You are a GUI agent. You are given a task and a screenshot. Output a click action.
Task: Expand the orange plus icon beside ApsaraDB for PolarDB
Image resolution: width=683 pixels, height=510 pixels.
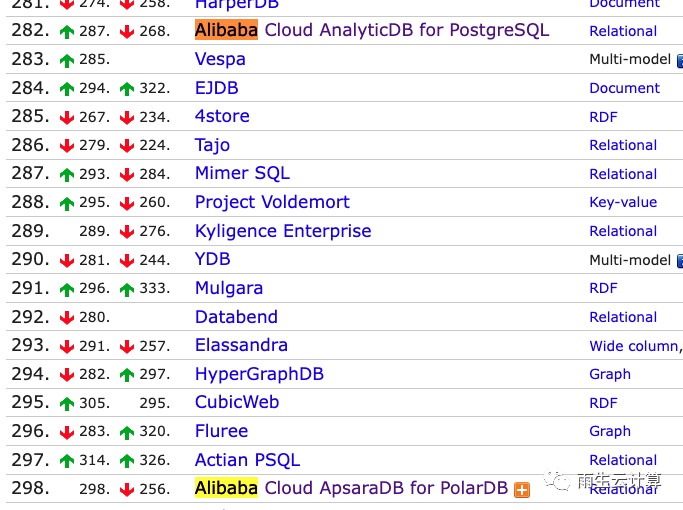(522, 490)
